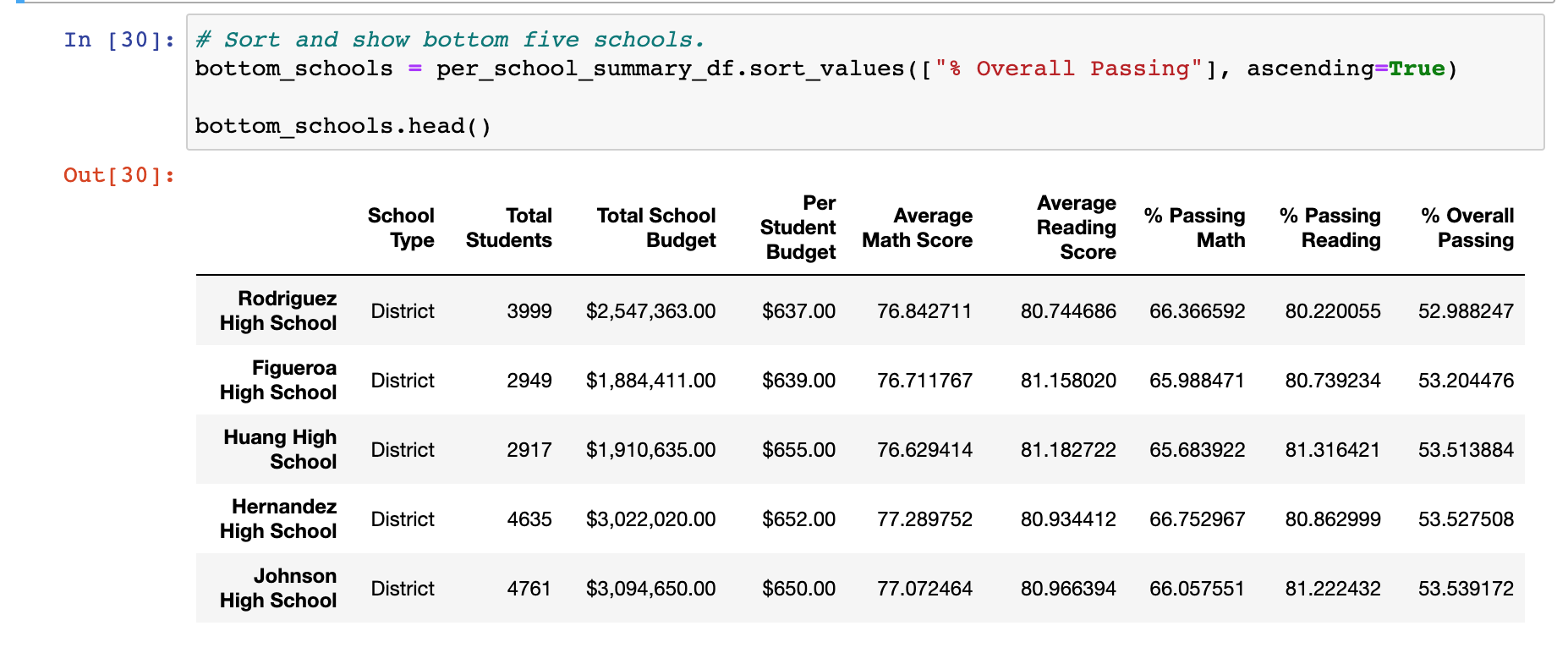The height and width of the screenshot is (653, 1568).
Task: Click the passing math value 66.752967
Action: pos(1198,519)
